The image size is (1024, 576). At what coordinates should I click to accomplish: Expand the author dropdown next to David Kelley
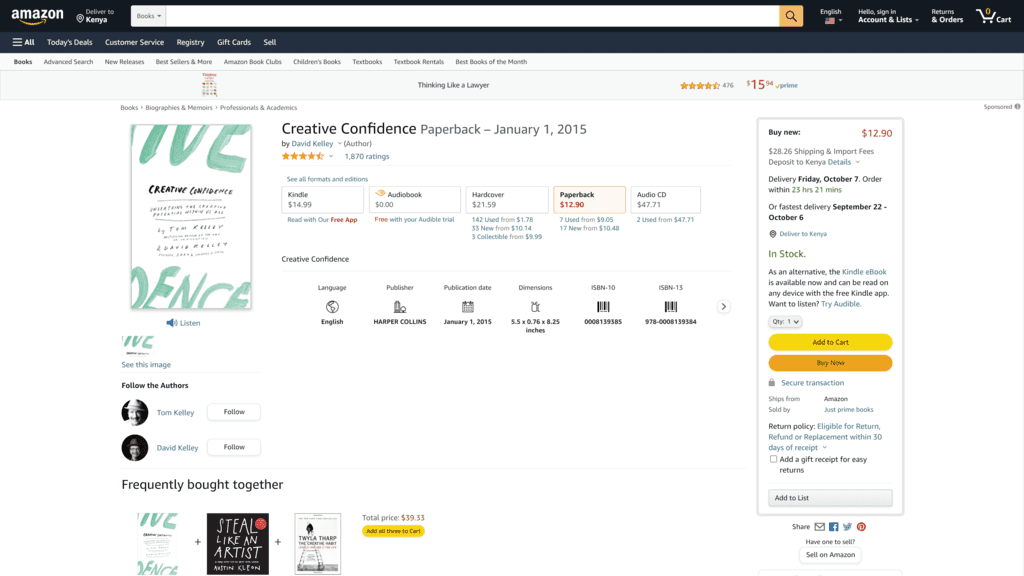(x=340, y=144)
